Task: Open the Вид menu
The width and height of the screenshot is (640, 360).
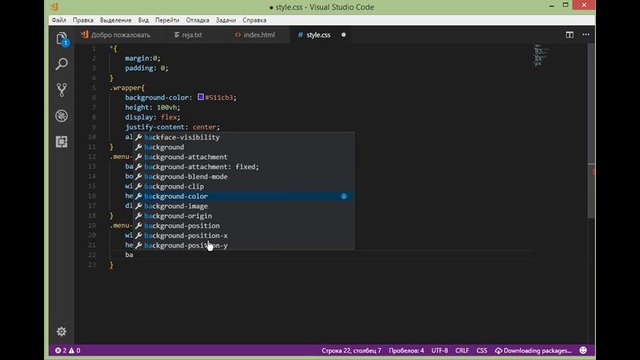Action: pyautogui.click(x=143, y=20)
